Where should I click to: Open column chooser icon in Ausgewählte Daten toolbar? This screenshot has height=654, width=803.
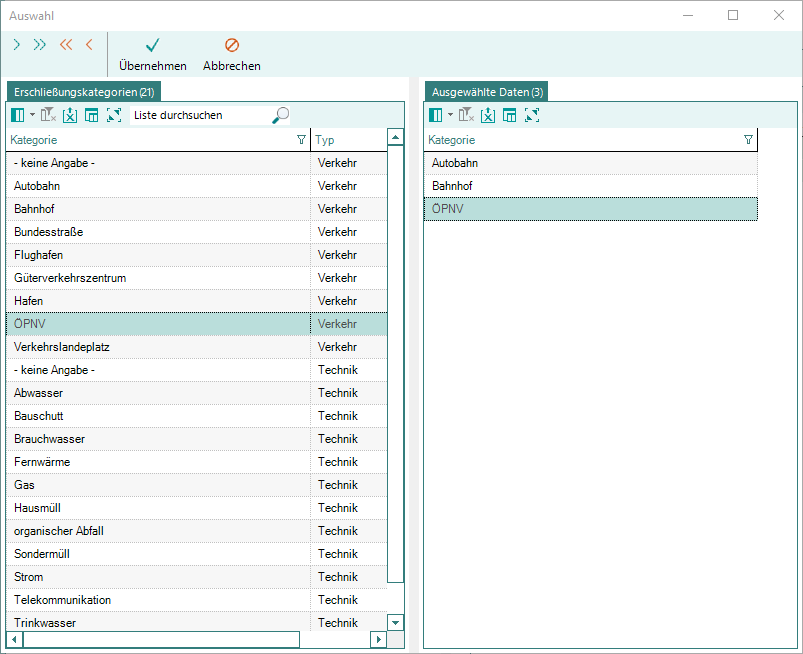click(435, 115)
